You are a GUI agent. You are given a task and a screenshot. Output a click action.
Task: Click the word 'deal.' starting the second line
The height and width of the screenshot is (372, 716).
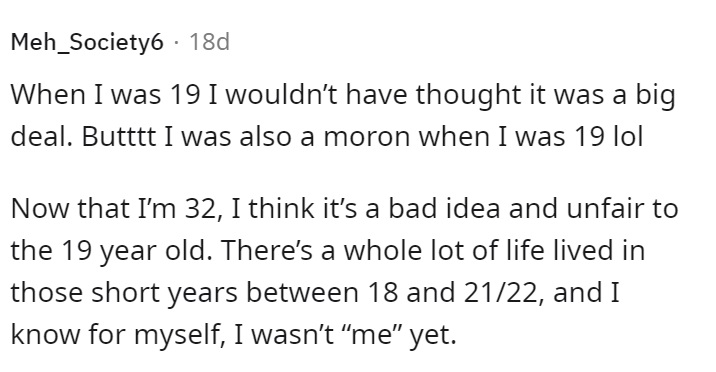click(41, 136)
